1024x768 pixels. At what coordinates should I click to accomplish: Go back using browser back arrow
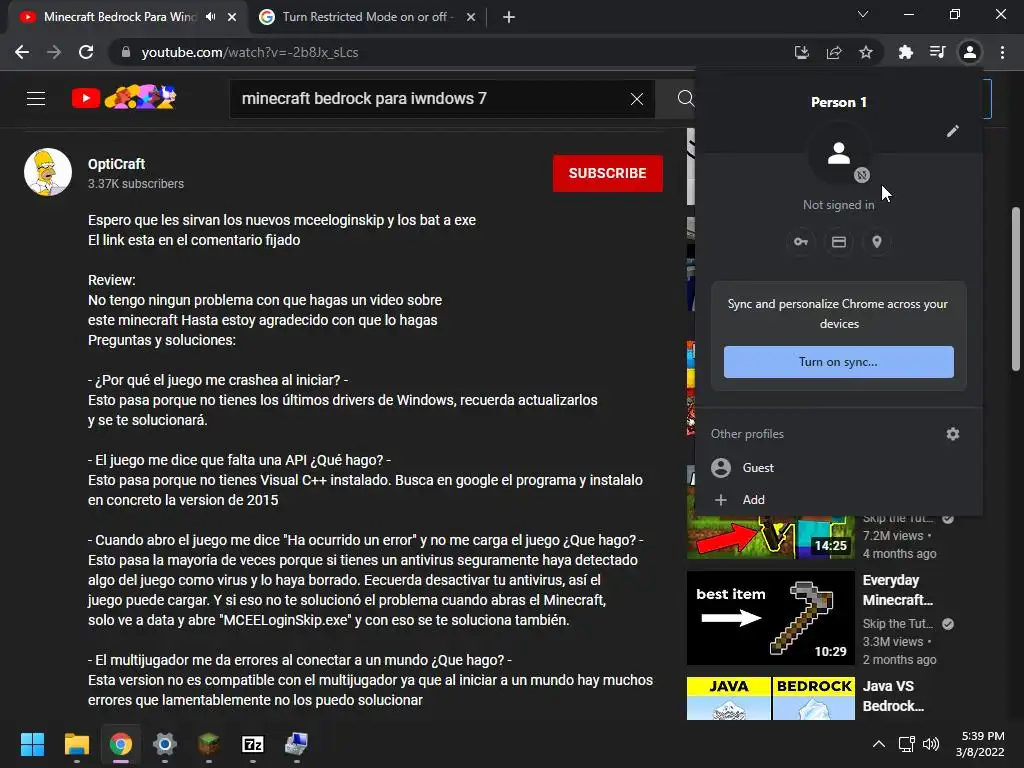point(22,52)
